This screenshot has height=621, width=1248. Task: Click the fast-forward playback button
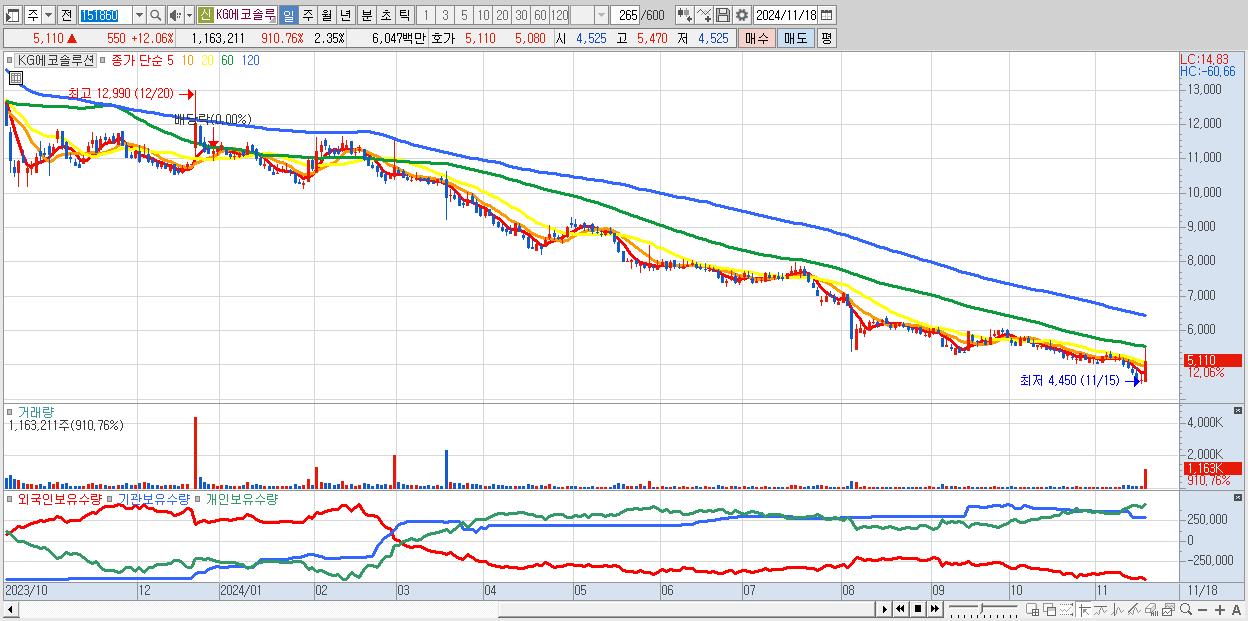[934, 608]
